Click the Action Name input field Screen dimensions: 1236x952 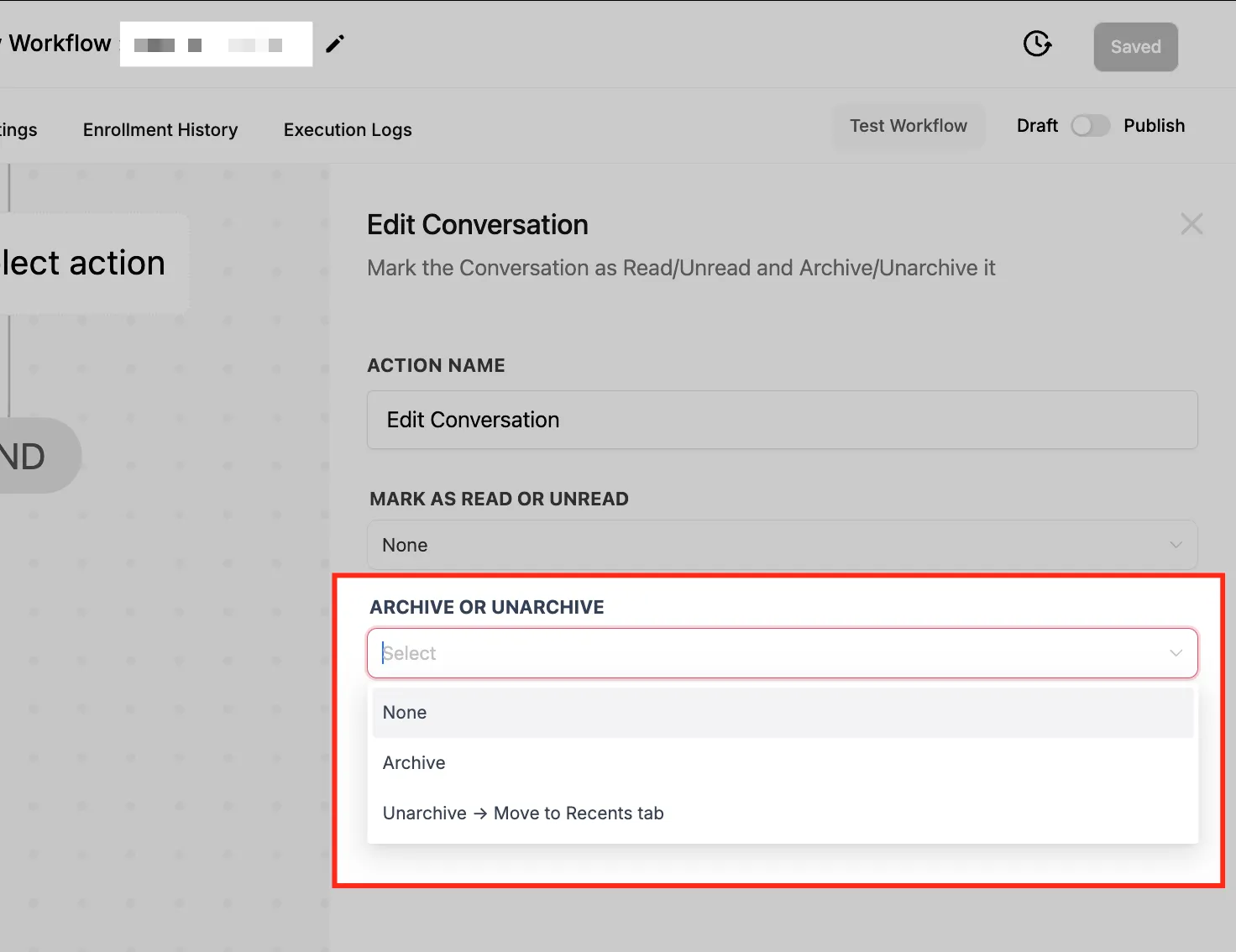pos(782,420)
